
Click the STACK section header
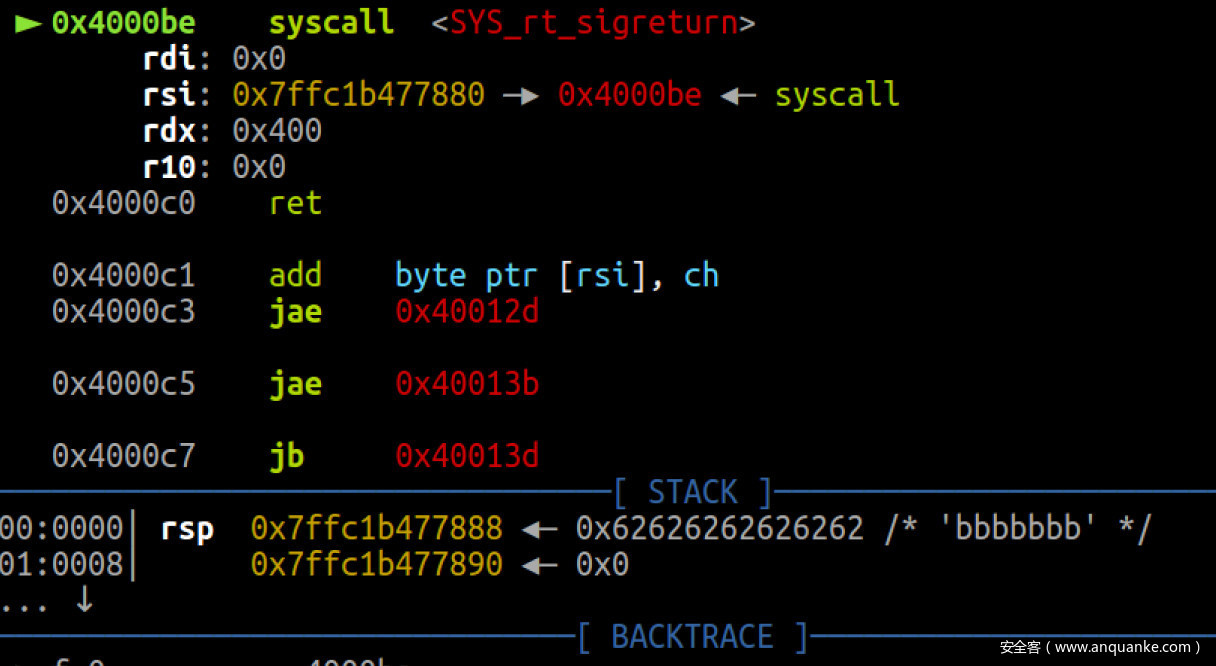tap(693, 492)
